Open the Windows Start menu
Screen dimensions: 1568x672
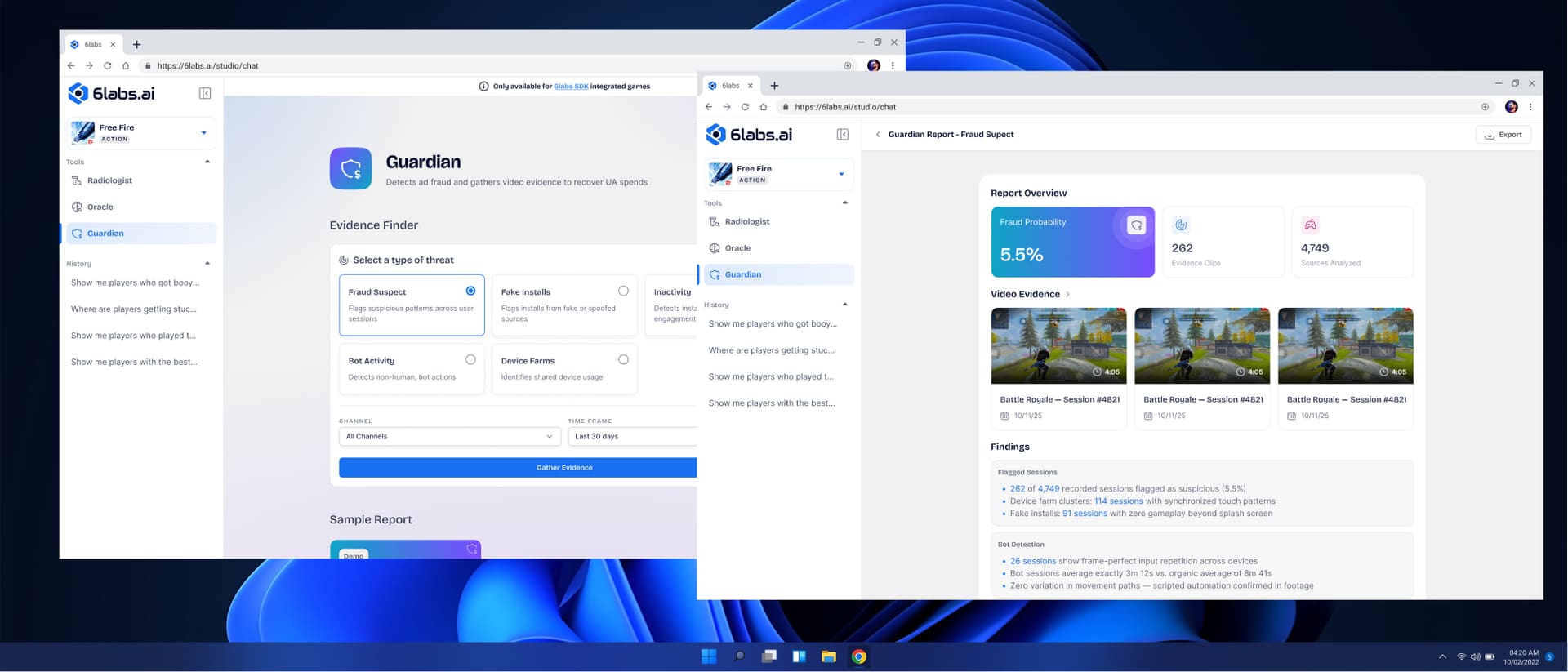[709, 656]
